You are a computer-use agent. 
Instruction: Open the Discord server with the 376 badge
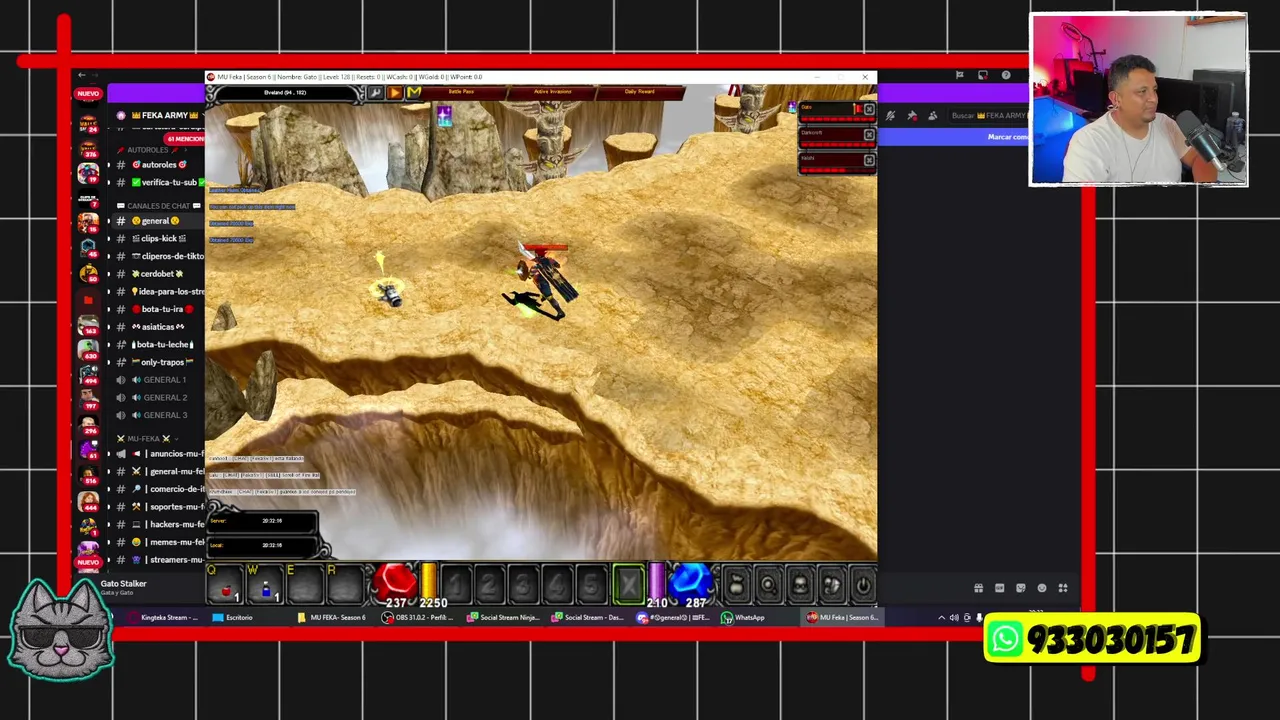click(x=88, y=149)
